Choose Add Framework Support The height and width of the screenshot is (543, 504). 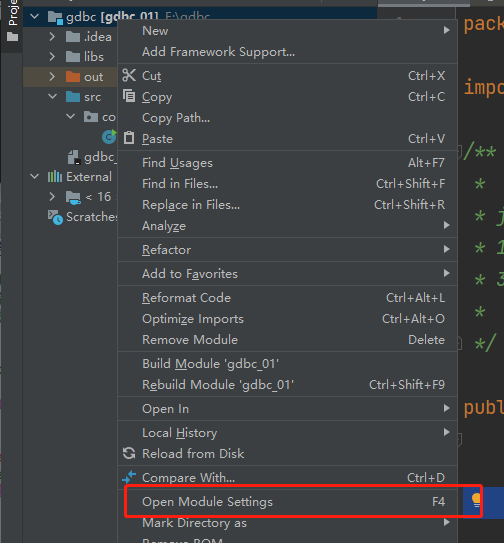tap(288, 52)
